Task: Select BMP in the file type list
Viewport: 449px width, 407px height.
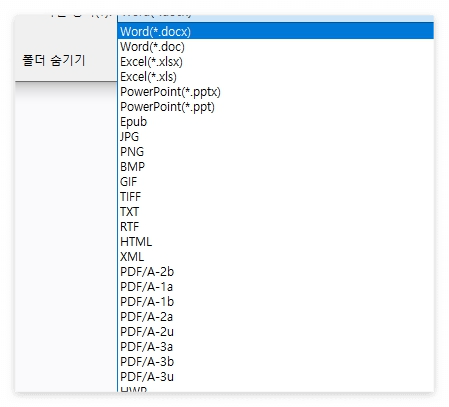Action: click(x=276, y=167)
